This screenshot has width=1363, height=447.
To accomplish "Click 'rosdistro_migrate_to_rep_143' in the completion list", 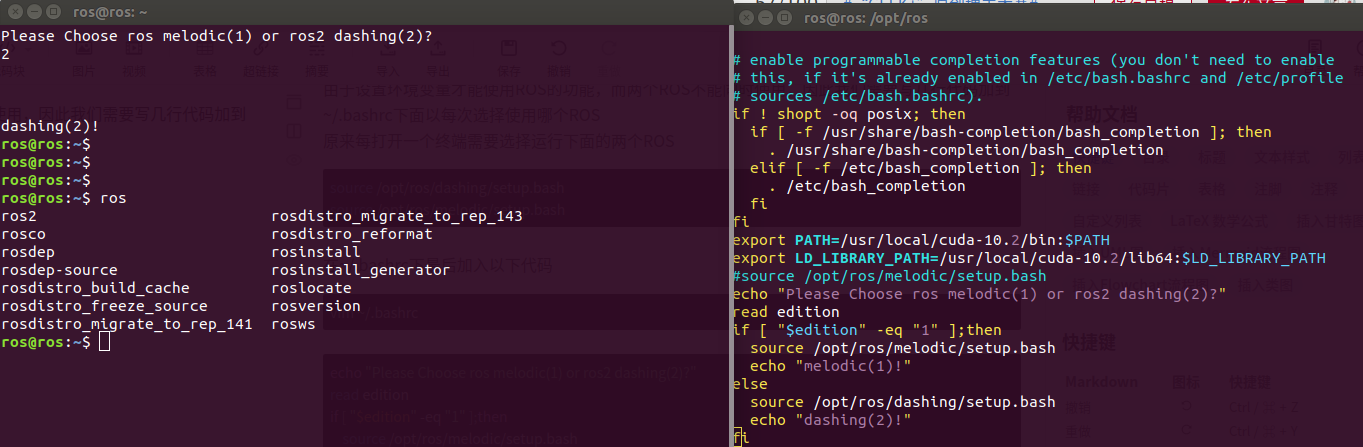I will (x=397, y=217).
